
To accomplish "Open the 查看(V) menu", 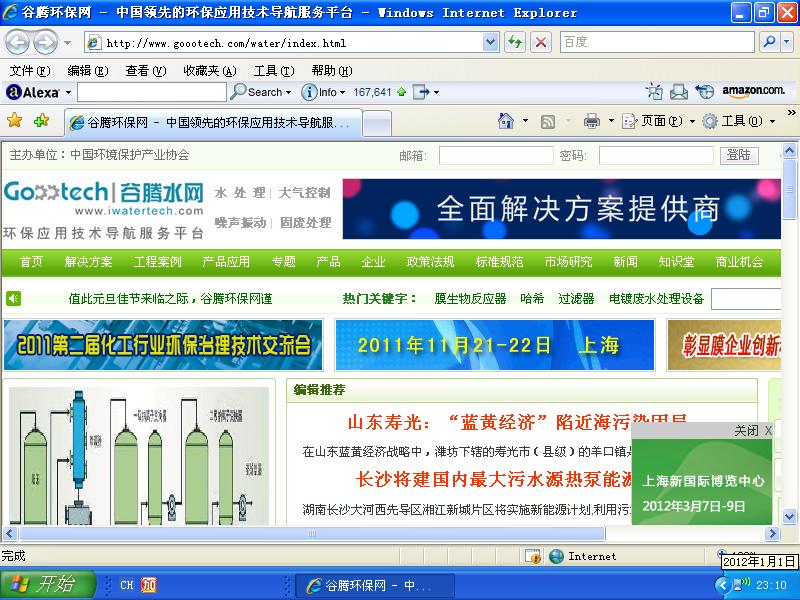I will click(x=146, y=70).
